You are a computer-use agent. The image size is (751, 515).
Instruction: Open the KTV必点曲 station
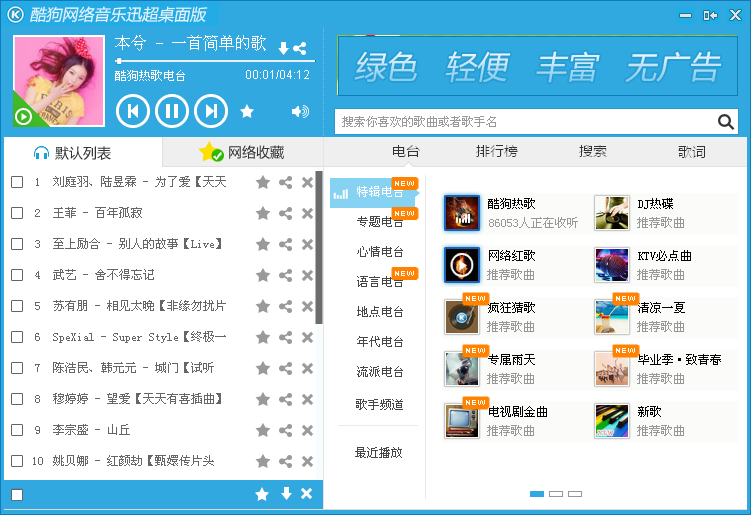[612, 265]
